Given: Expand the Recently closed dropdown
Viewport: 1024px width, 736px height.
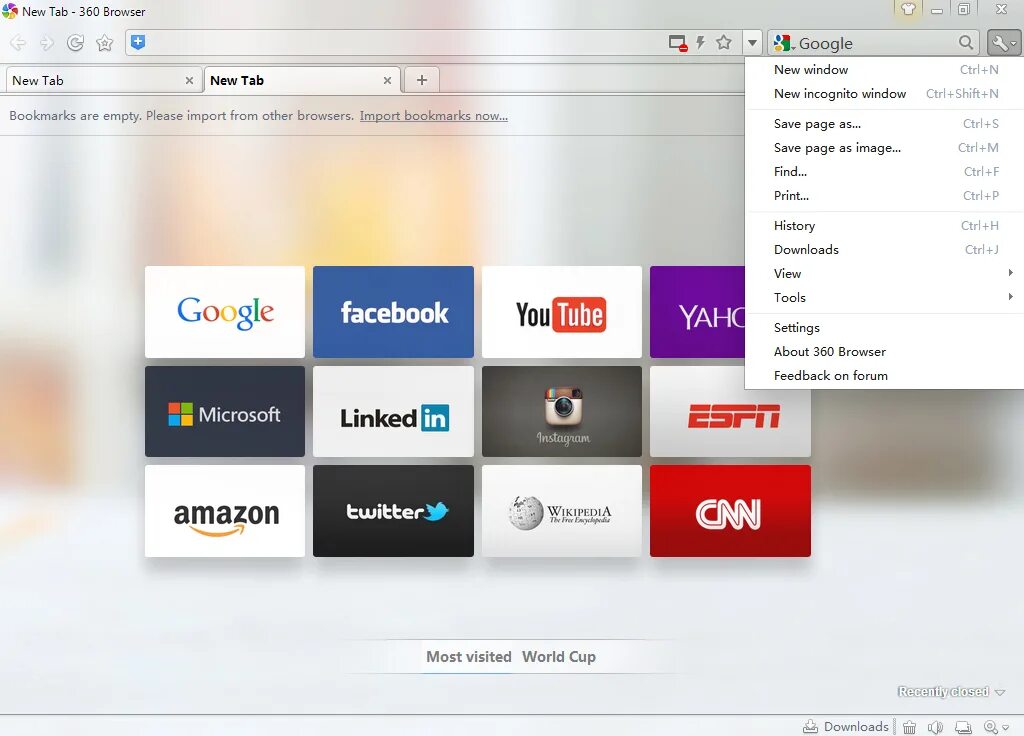Looking at the screenshot, I should click(x=952, y=692).
